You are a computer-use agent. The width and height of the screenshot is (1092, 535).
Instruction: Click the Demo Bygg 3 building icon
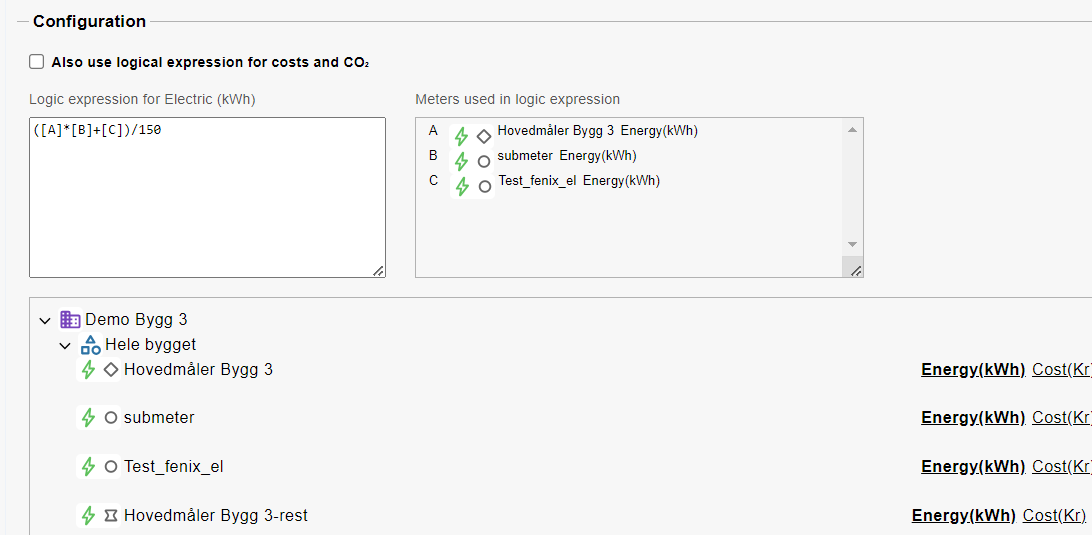[70, 320]
